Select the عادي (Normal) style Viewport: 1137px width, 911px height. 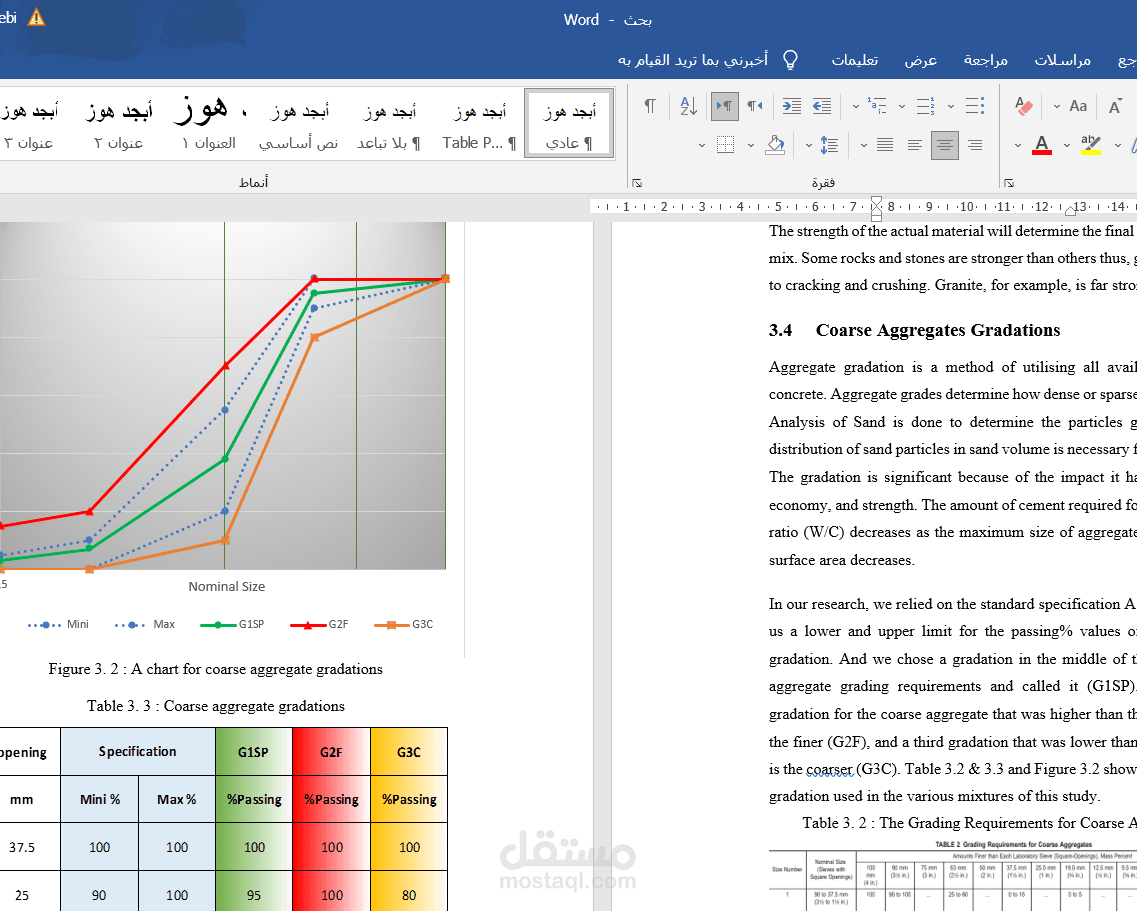pyautogui.click(x=569, y=124)
